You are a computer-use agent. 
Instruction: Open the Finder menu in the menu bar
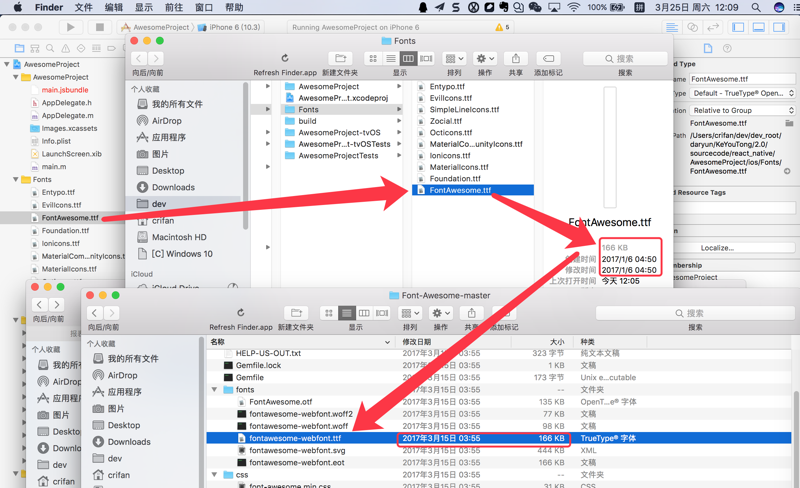pos(49,7)
